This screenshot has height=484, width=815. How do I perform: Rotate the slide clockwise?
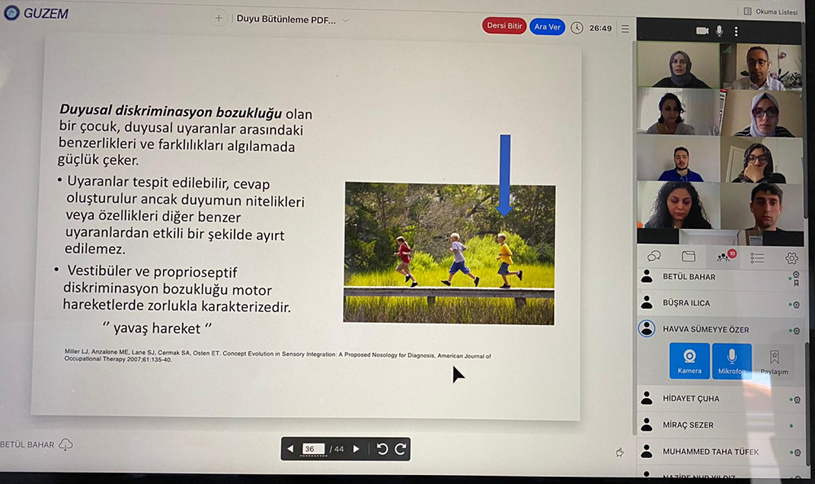[400, 449]
